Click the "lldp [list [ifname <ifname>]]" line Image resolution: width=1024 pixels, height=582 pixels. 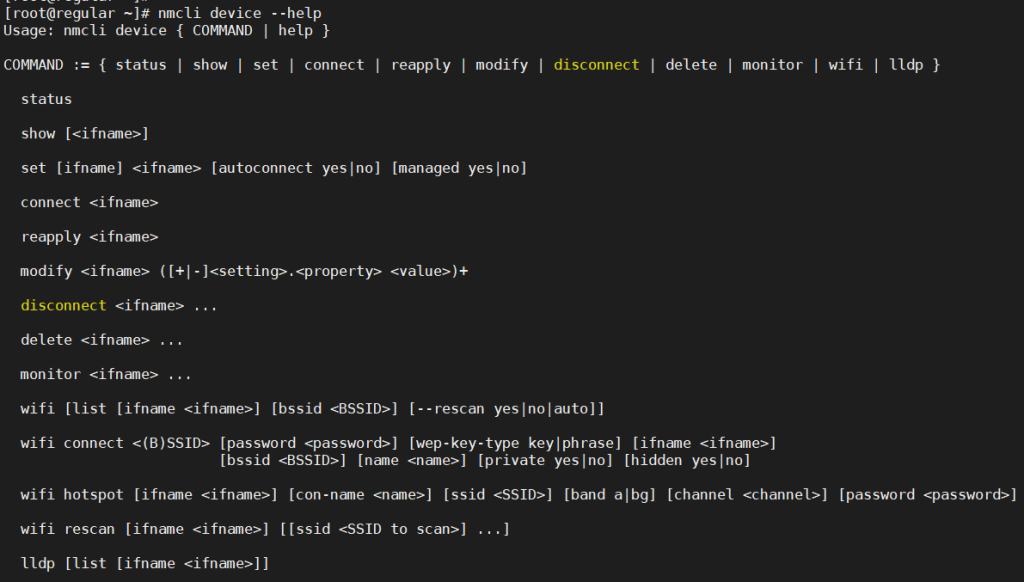(145, 564)
